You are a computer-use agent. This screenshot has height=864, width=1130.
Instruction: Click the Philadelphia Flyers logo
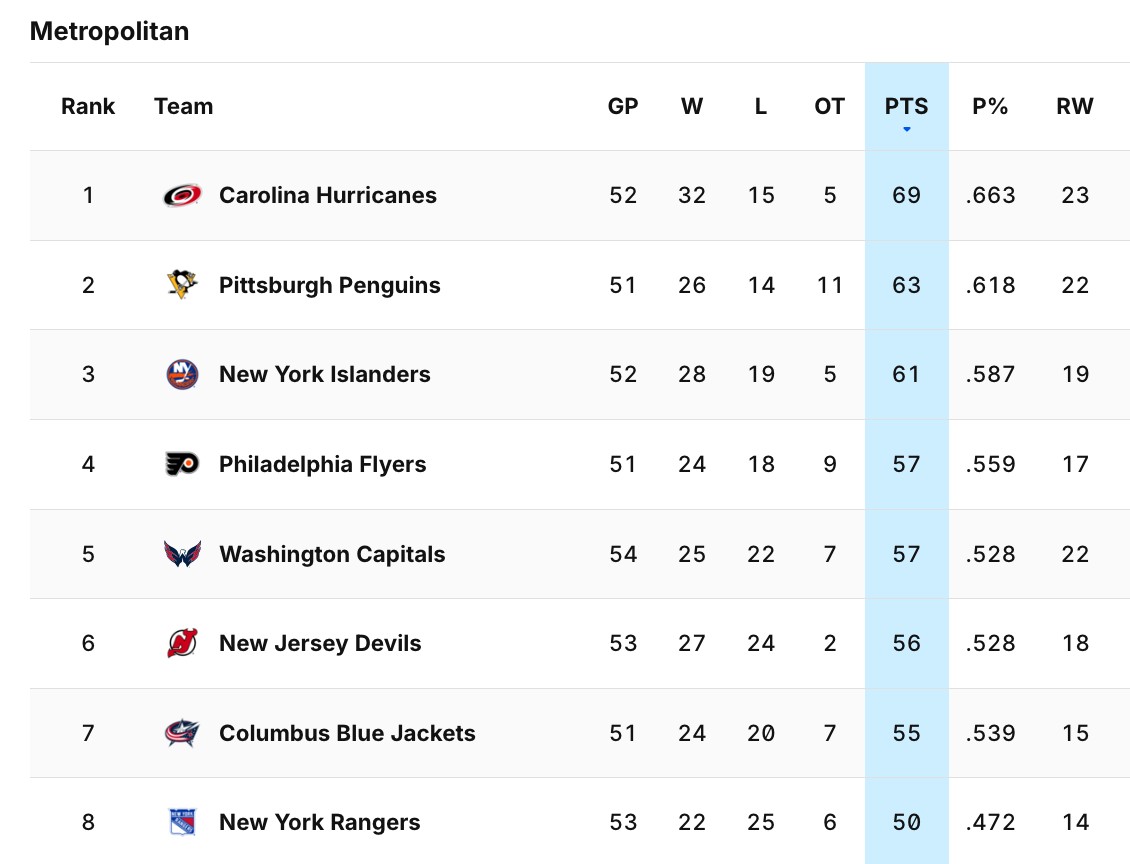pos(183,463)
